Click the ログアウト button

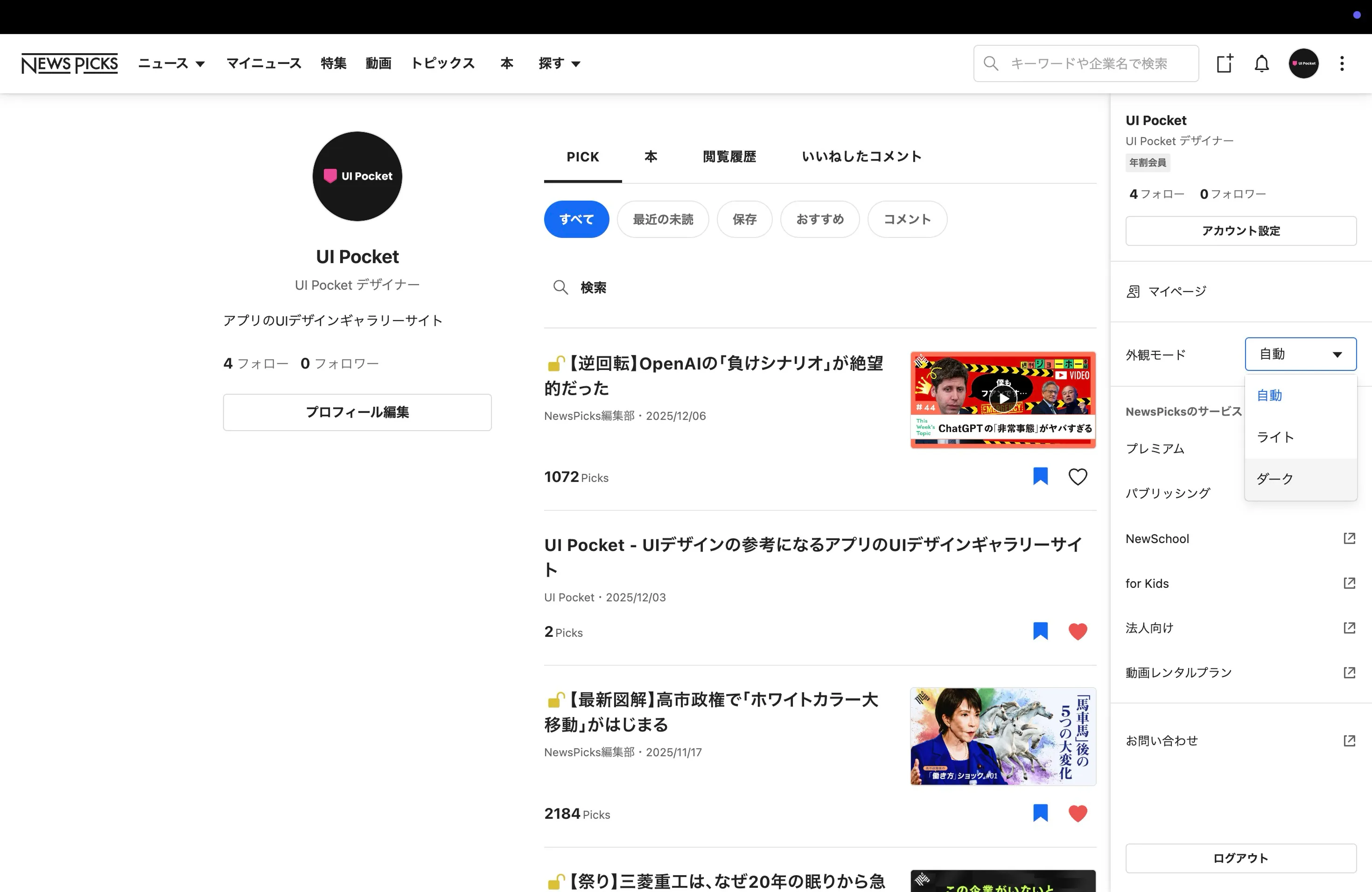coord(1240,858)
